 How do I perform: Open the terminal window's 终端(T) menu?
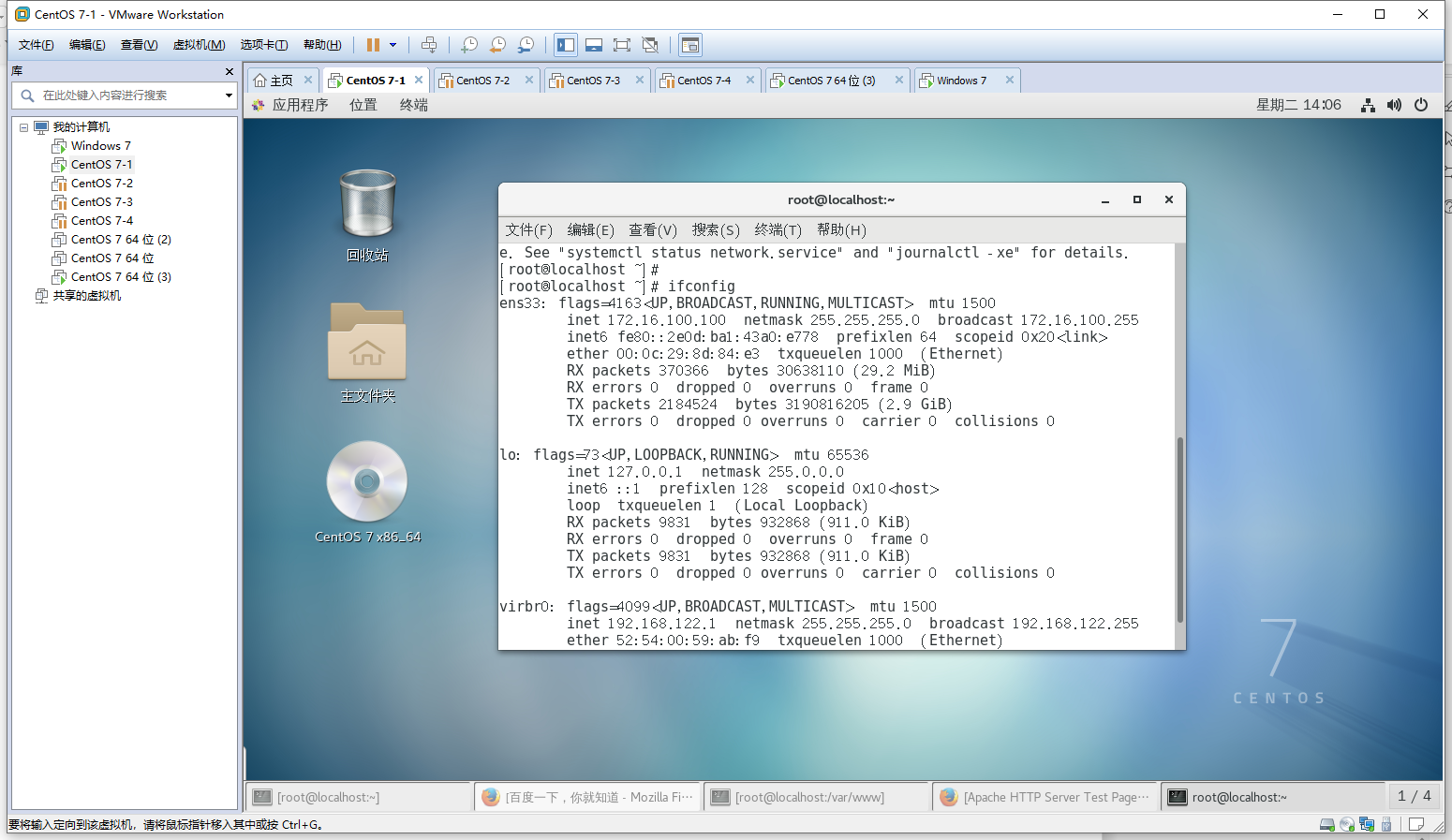(778, 230)
